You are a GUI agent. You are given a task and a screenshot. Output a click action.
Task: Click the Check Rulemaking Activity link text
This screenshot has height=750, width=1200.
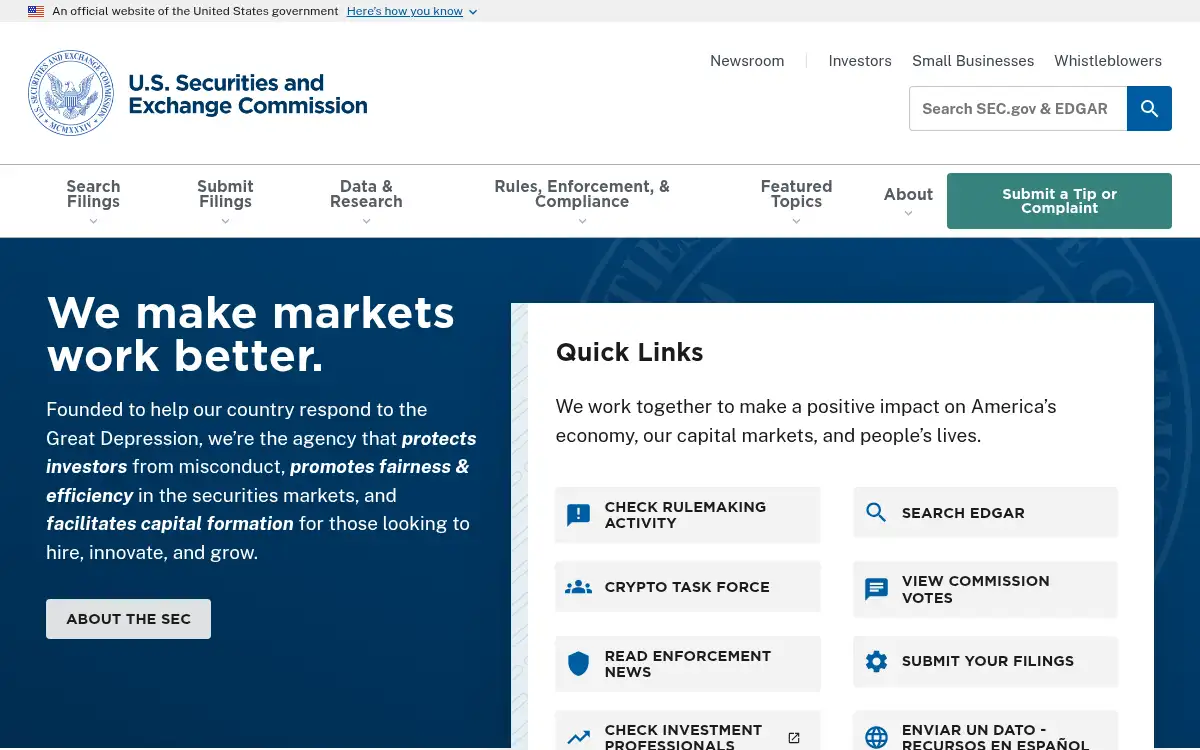(685, 515)
